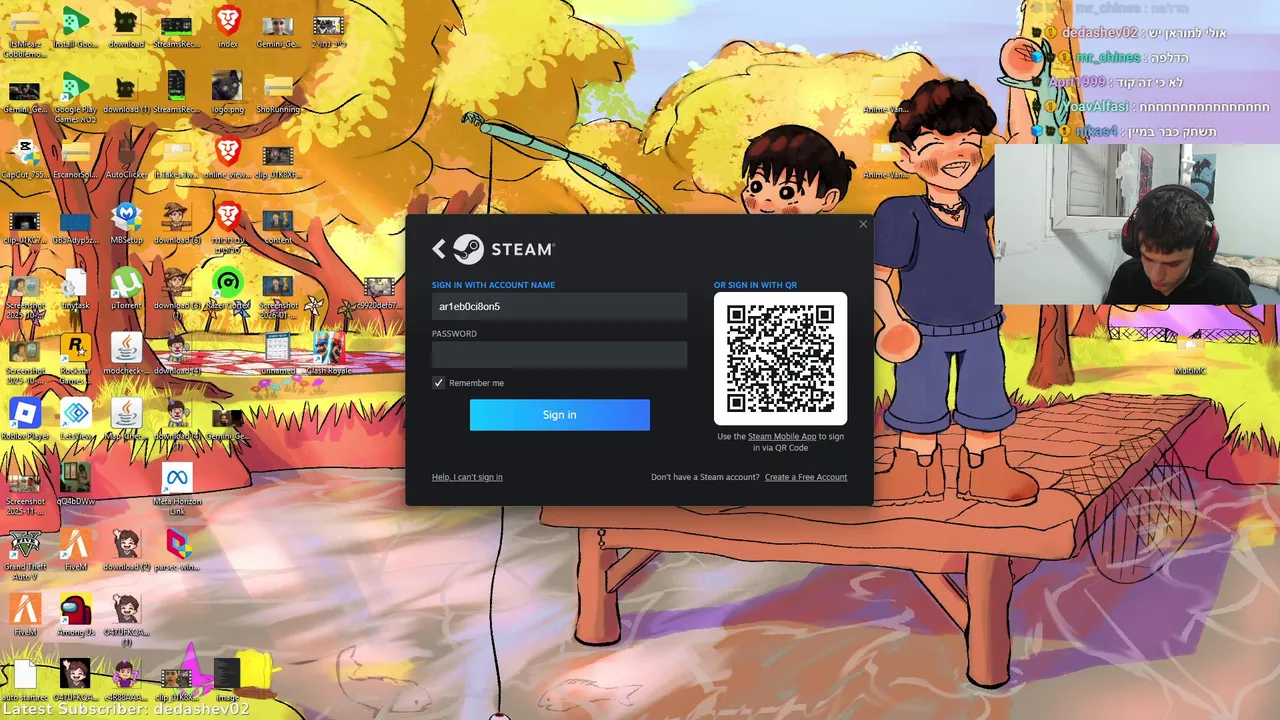The width and height of the screenshot is (1280, 720).
Task: Open the Steam Mobile App link
Action: pos(782,437)
